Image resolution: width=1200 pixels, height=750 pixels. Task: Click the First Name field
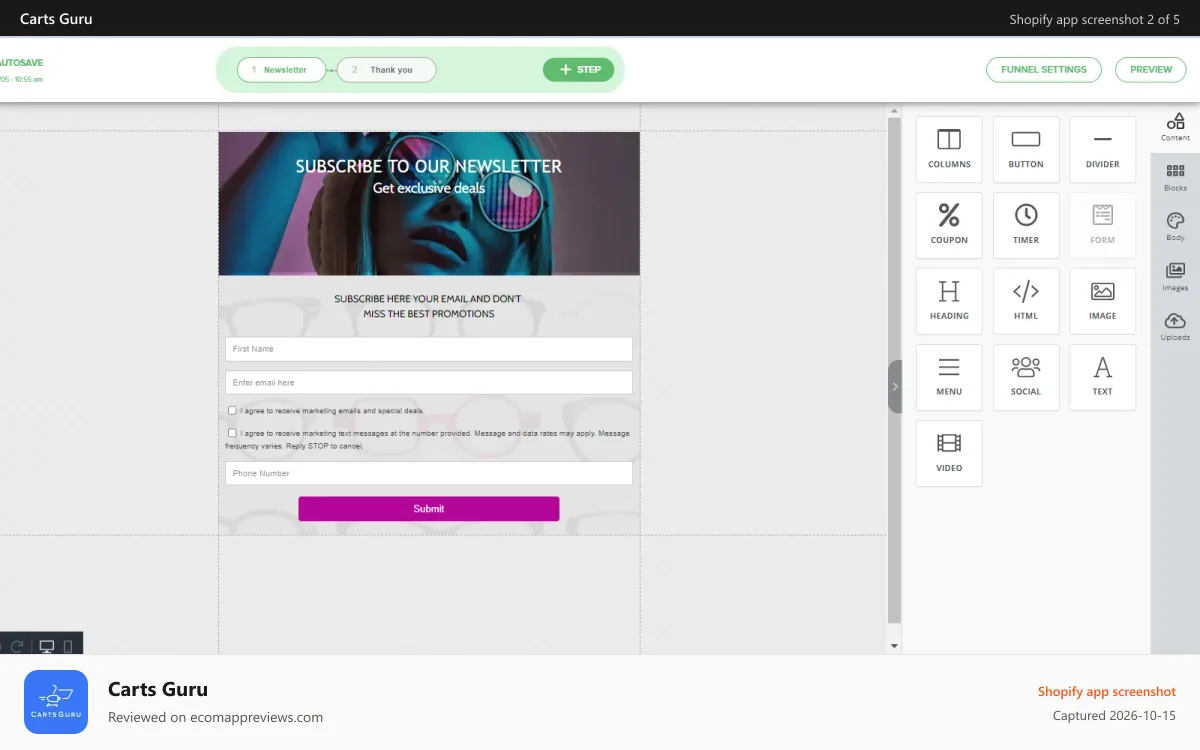428,349
